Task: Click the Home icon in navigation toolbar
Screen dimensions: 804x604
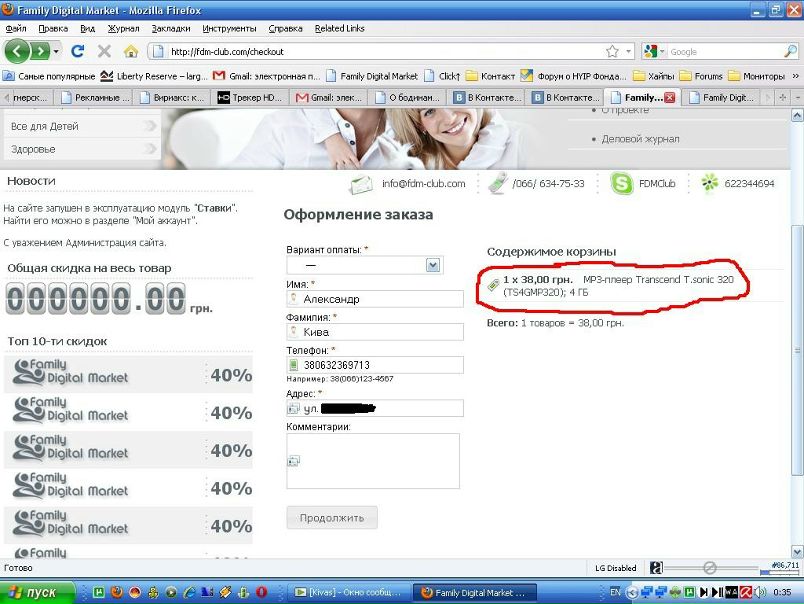Action: (x=131, y=51)
